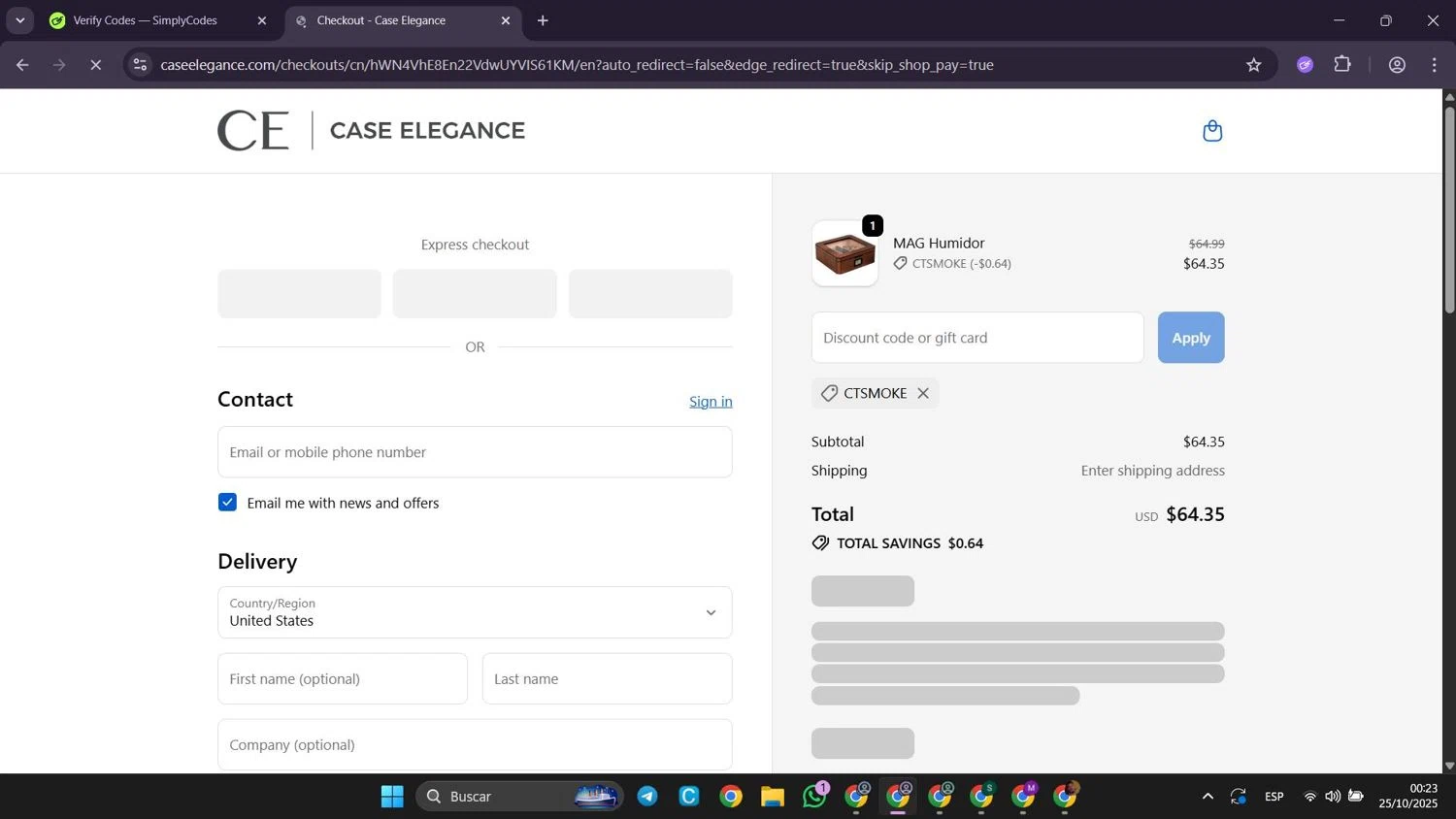1456x819 pixels.
Task: Click the Express checkout heading
Action: [x=475, y=245]
